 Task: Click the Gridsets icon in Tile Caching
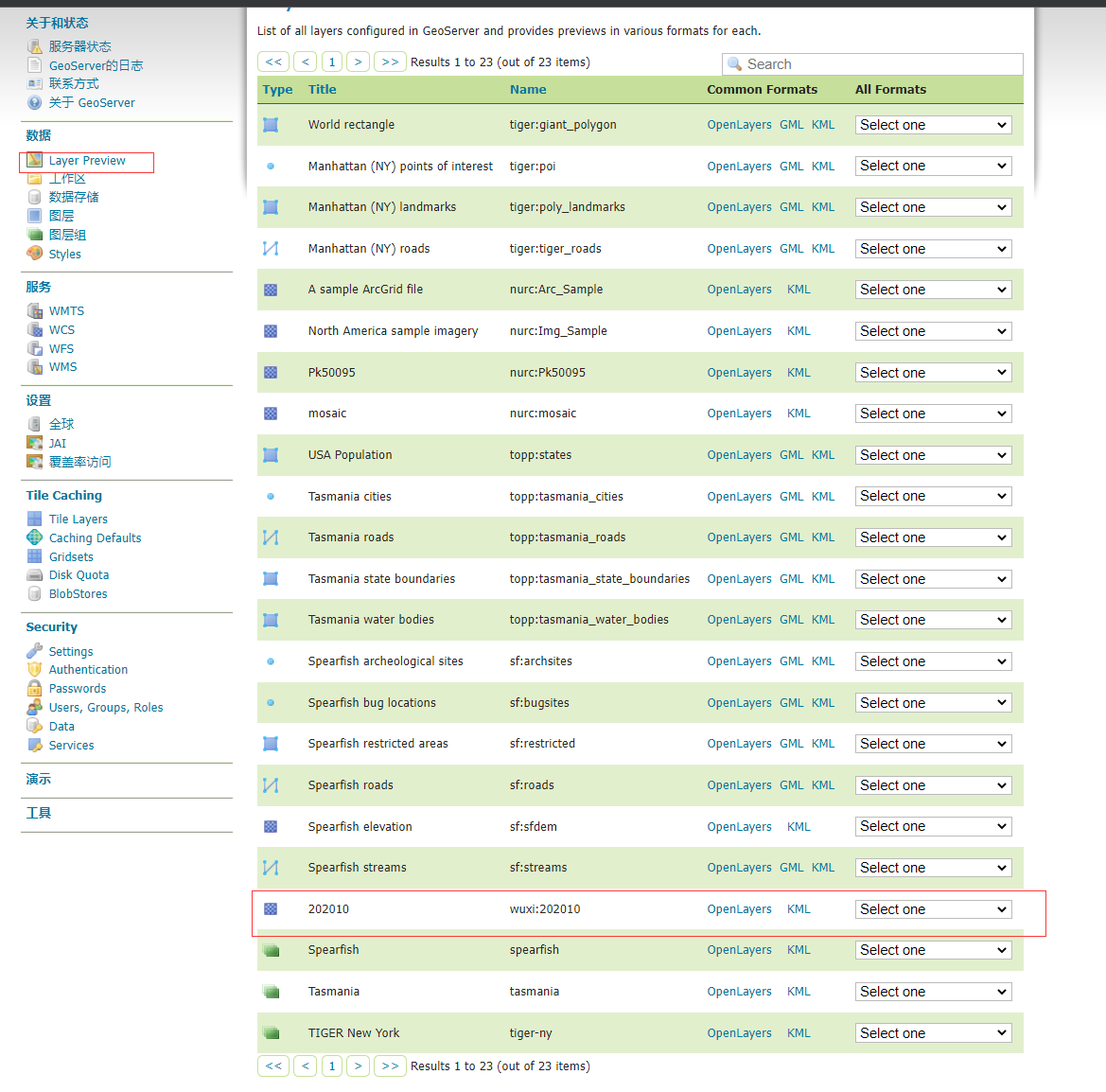pyautogui.click(x=35, y=556)
